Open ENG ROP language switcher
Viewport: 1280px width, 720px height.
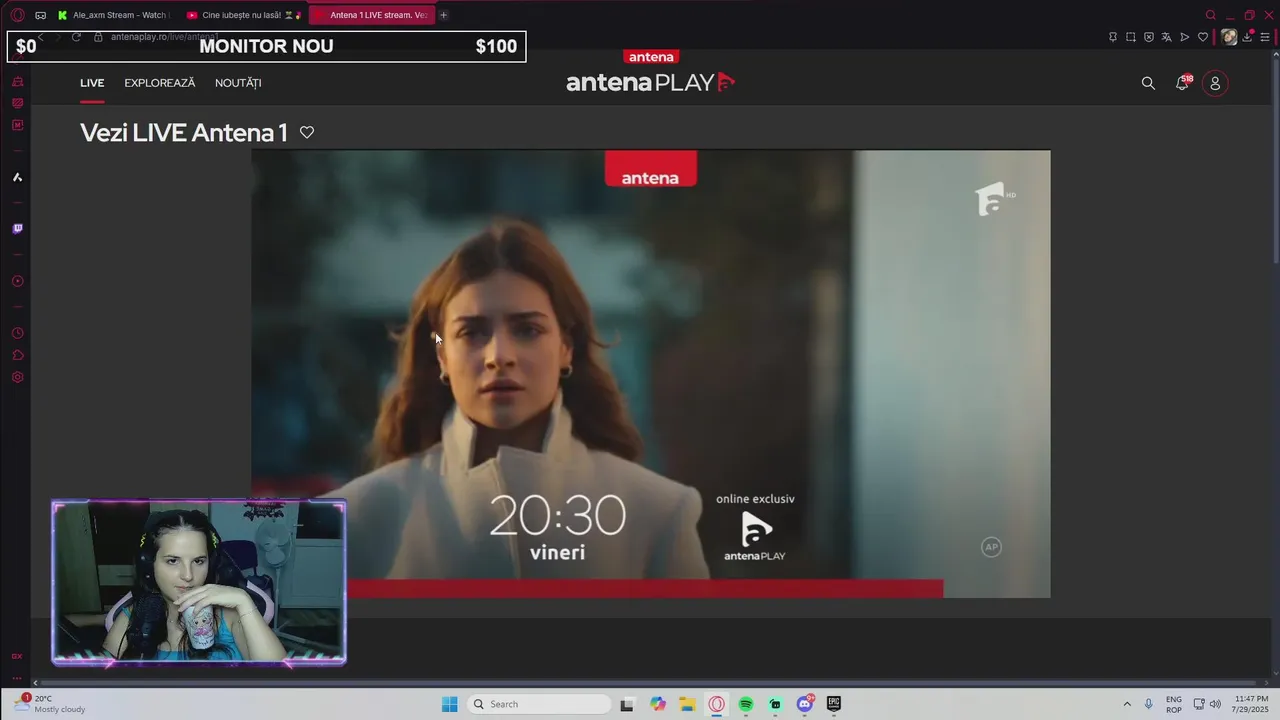click(1174, 704)
